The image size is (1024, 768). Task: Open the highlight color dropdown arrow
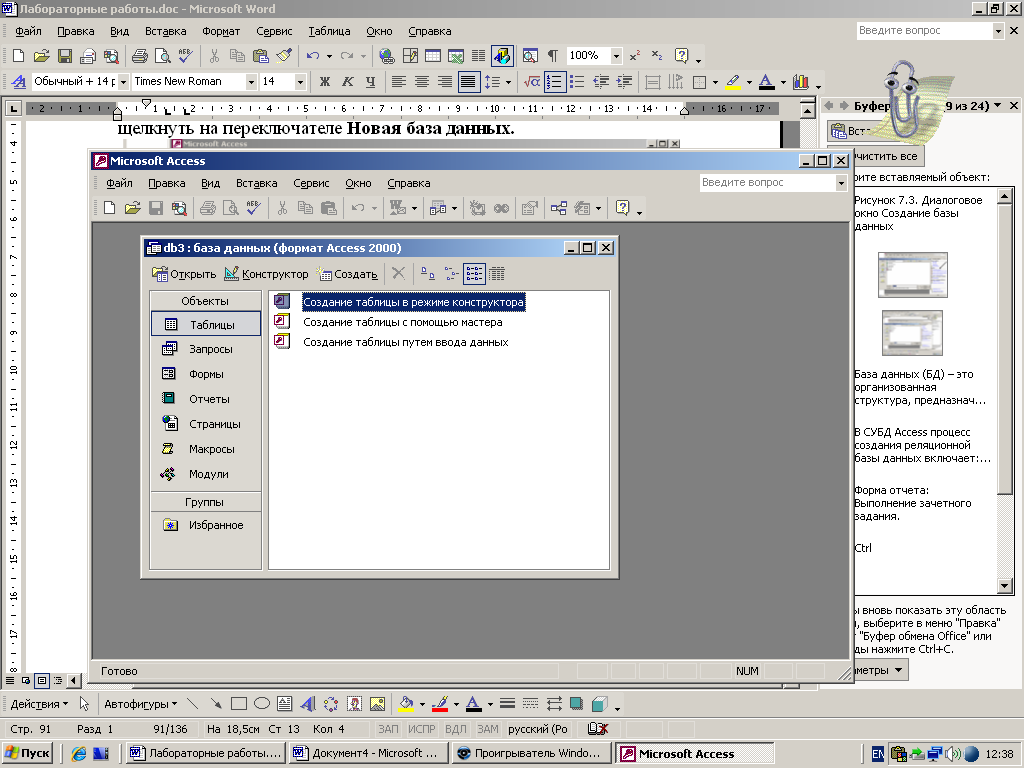[x=749, y=82]
